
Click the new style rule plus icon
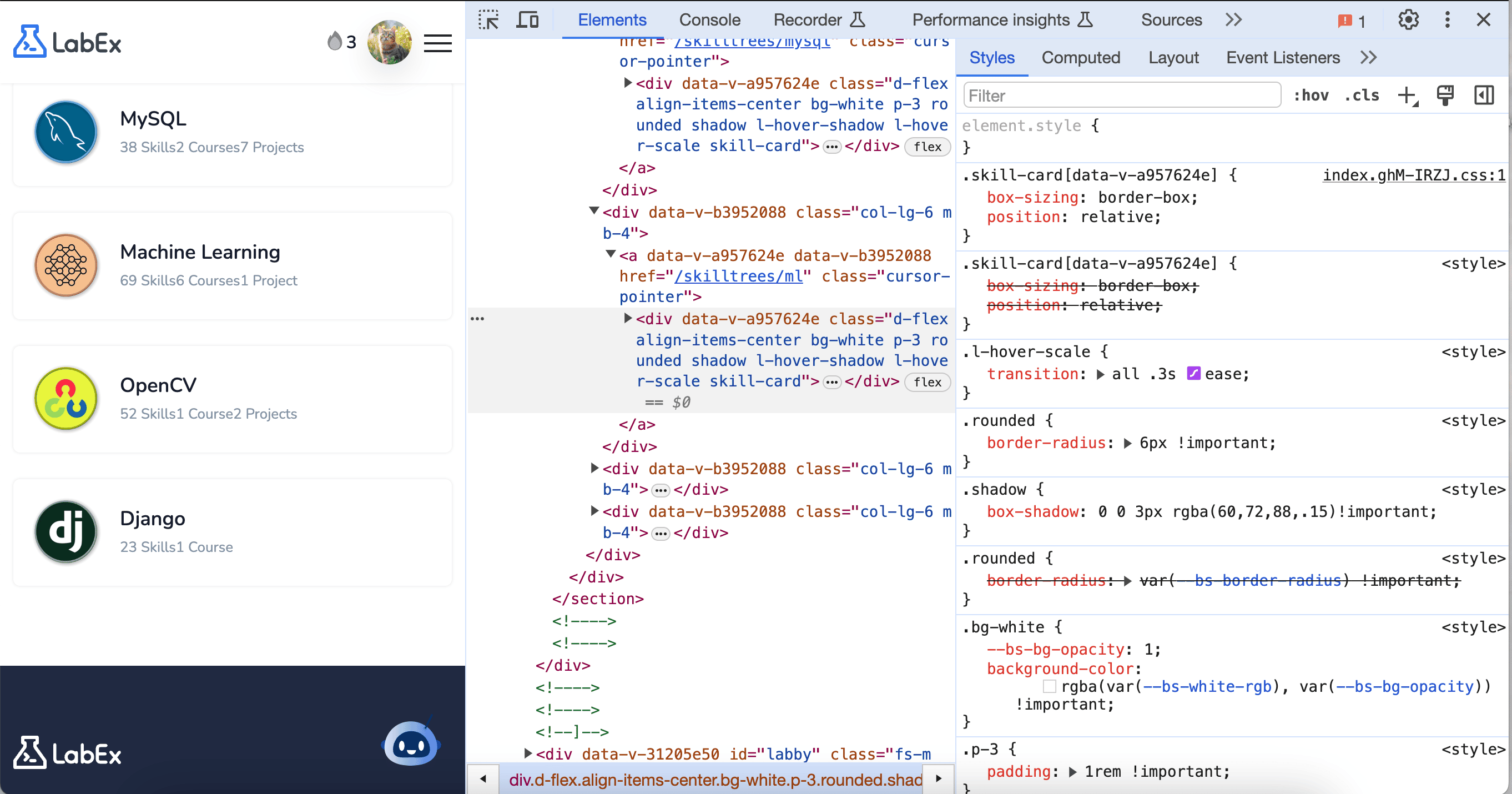[1408, 95]
